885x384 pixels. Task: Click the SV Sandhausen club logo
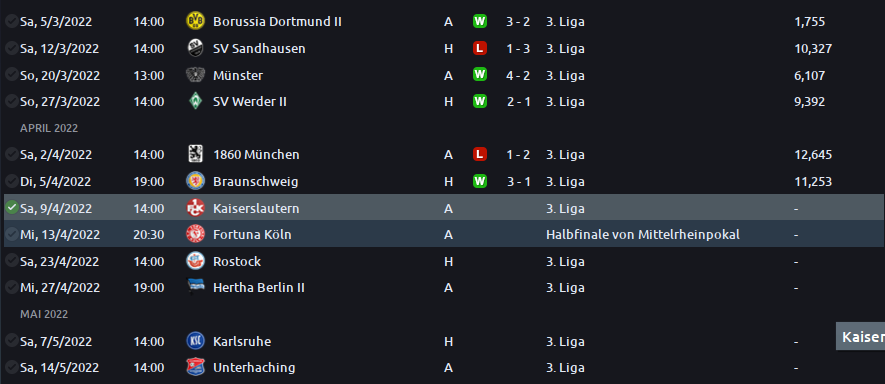195,49
